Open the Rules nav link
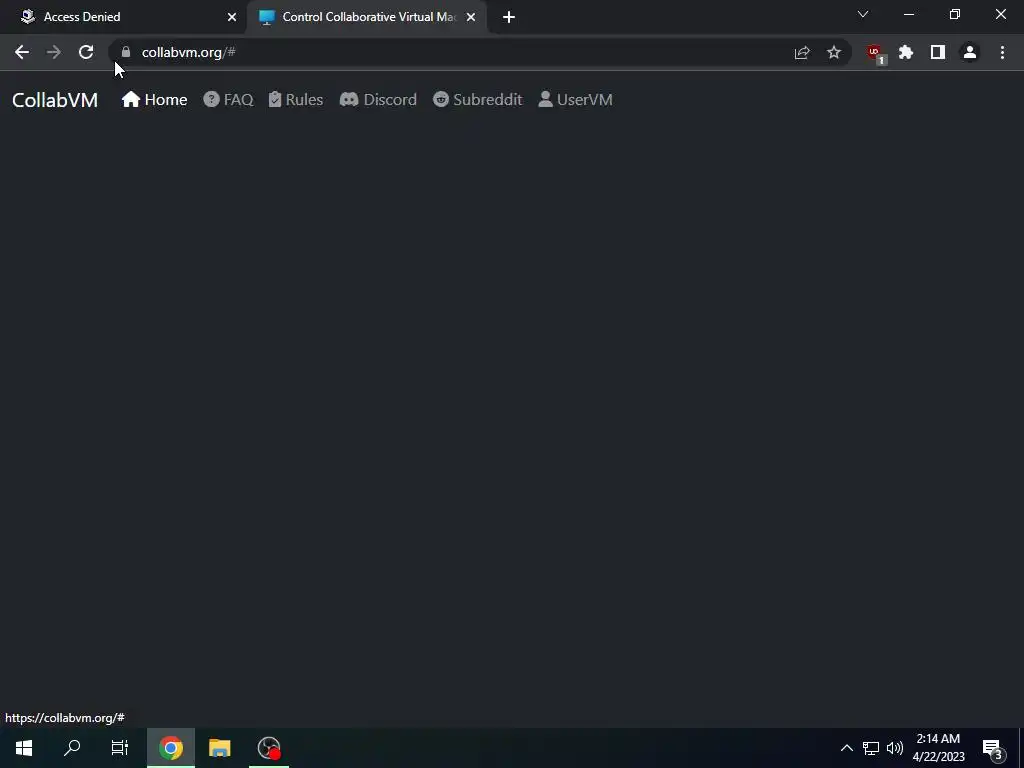This screenshot has width=1024, height=768. point(296,99)
